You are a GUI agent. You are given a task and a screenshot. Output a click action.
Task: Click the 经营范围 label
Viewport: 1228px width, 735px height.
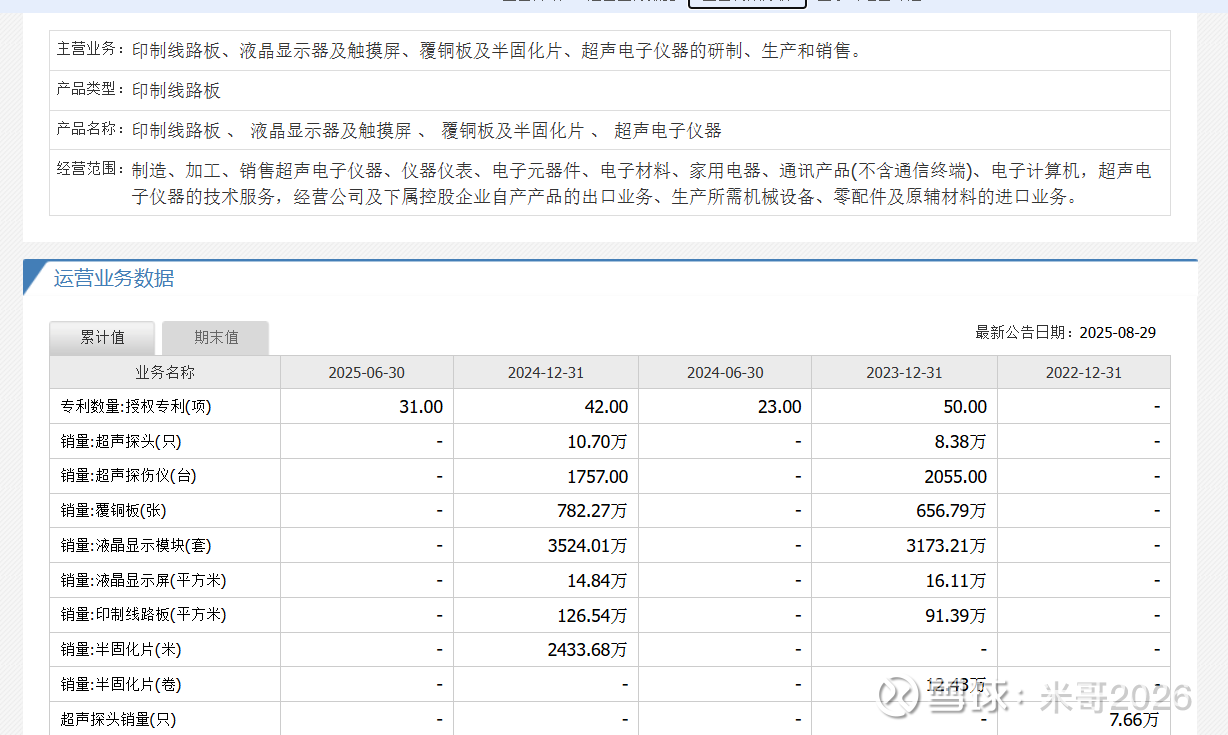pyautogui.click(x=91, y=170)
